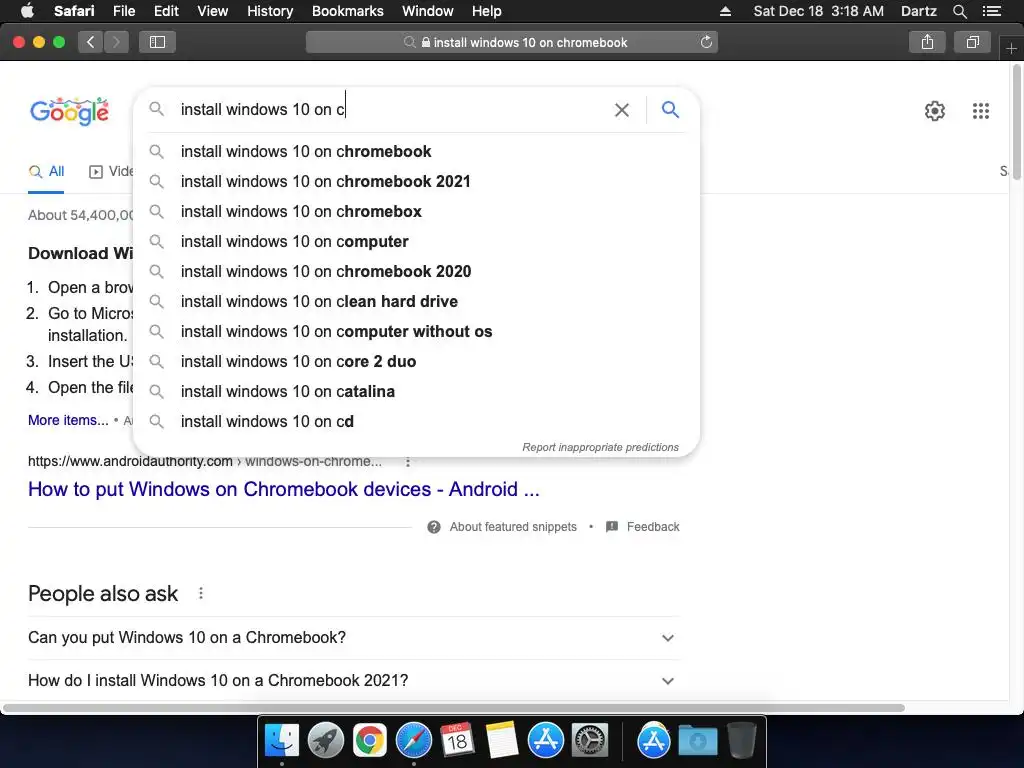Reload the page with the refresh icon
1024x768 pixels.
[706, 42]
